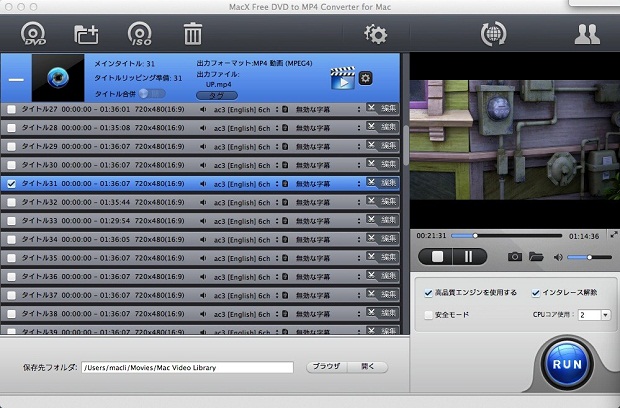Open the snapshot folder icon
This screenshot has height=408, width=620.
[536, 257]
